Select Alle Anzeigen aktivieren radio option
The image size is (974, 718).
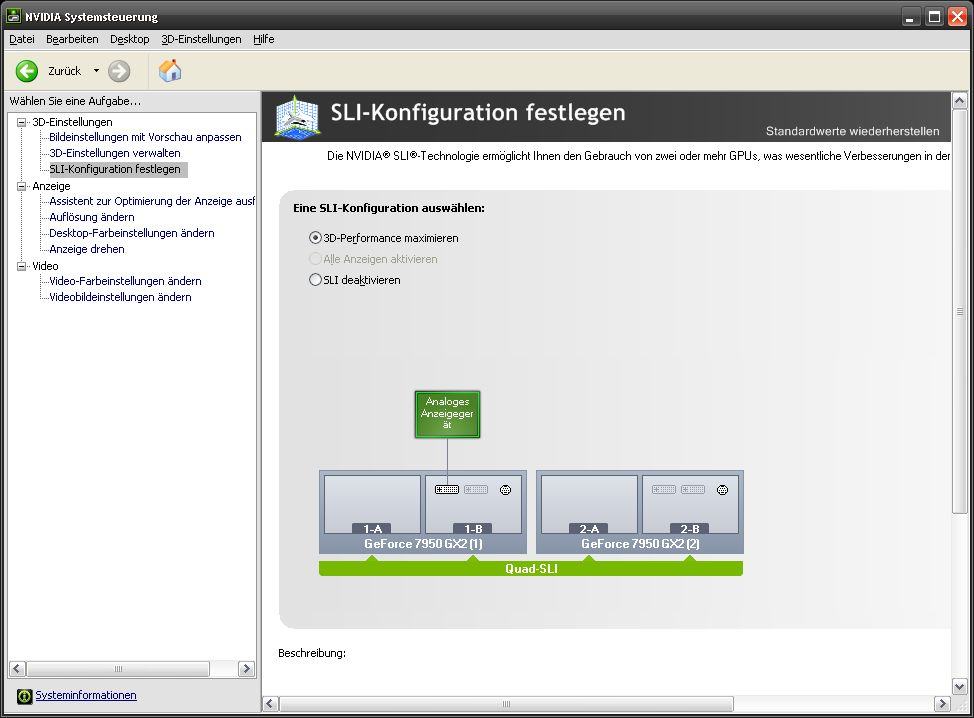click(x=316, y=259)
